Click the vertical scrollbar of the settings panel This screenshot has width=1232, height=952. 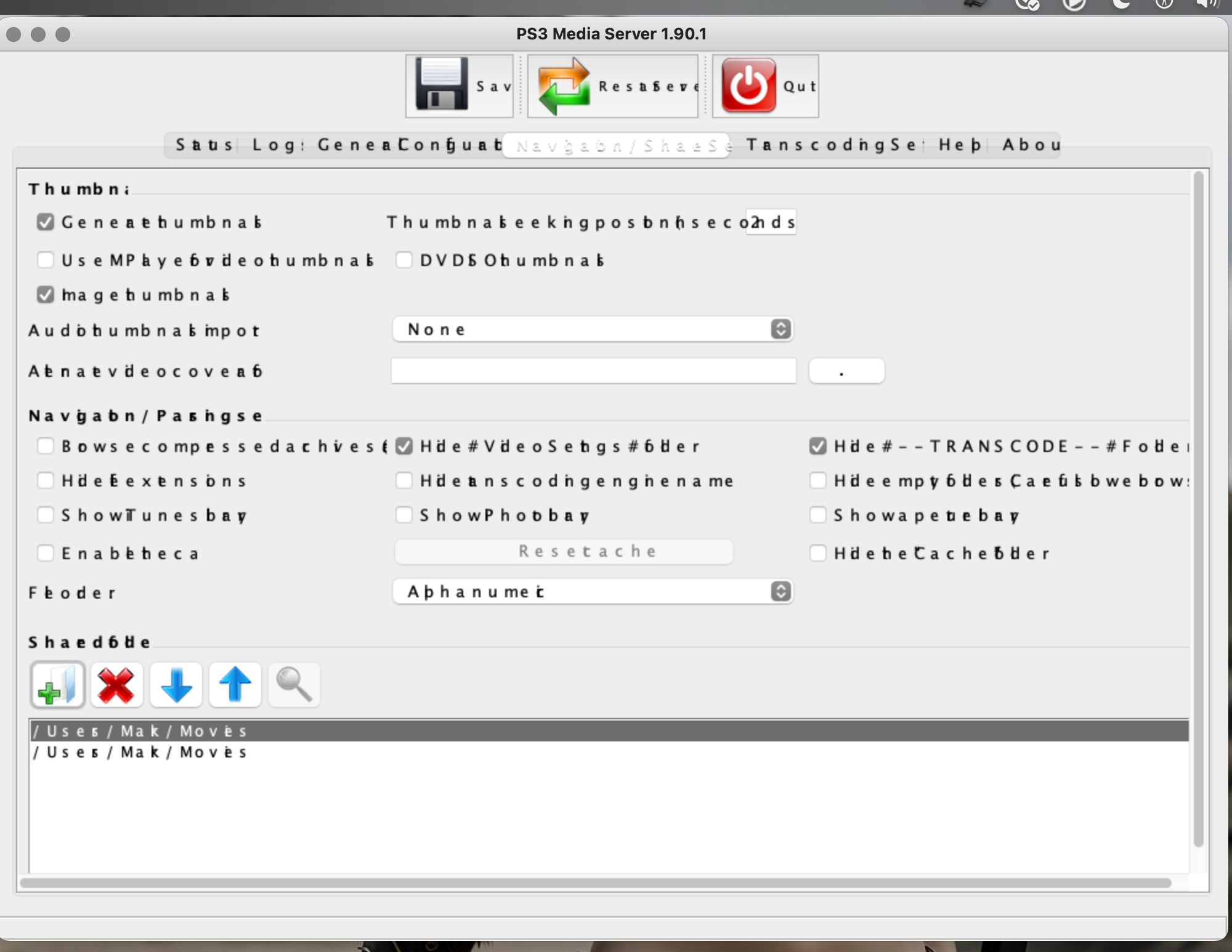pos(1198,509)
